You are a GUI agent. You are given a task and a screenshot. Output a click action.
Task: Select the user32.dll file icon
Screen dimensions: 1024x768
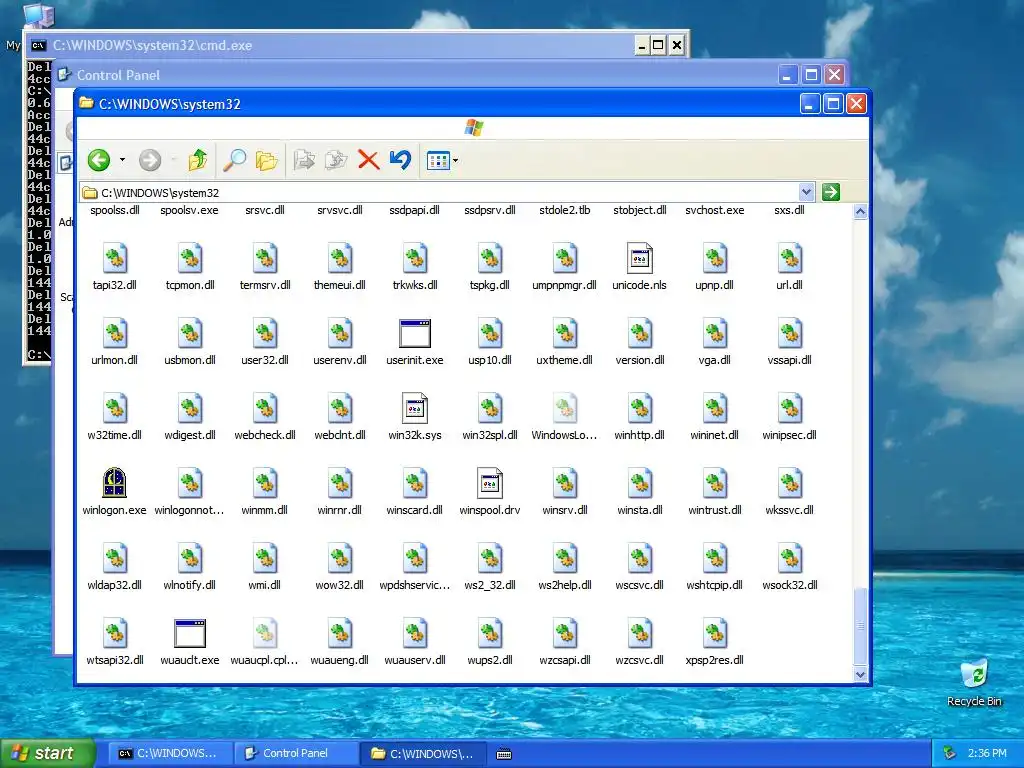265,333
